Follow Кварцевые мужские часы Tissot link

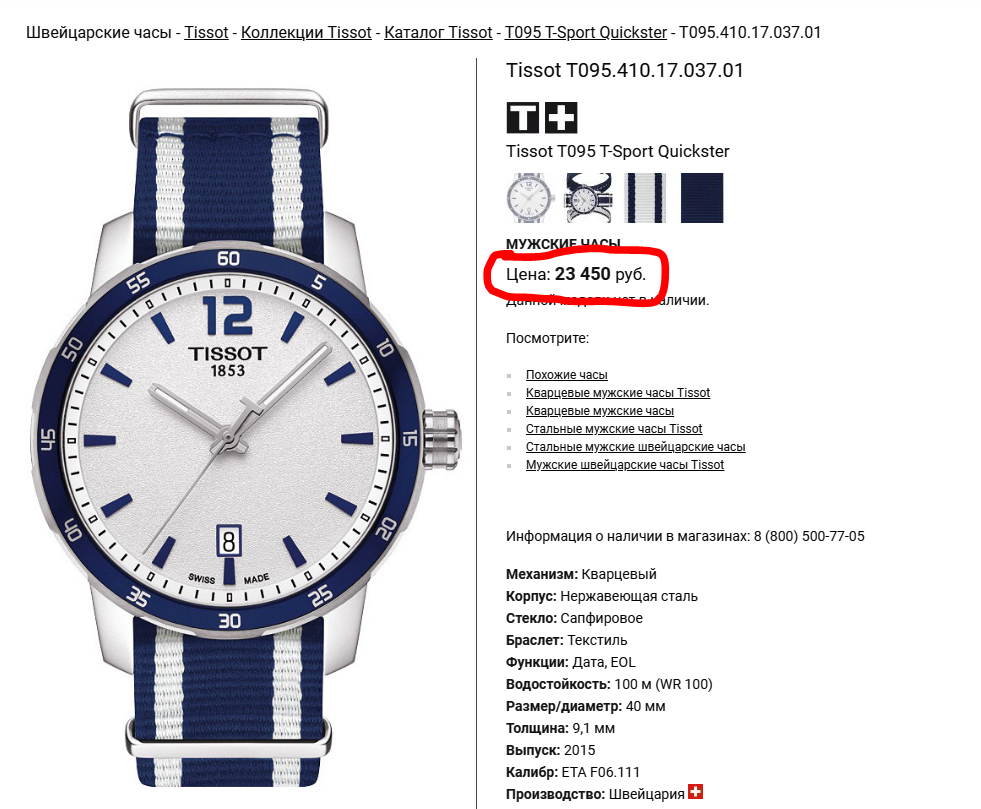coord(618,393)
